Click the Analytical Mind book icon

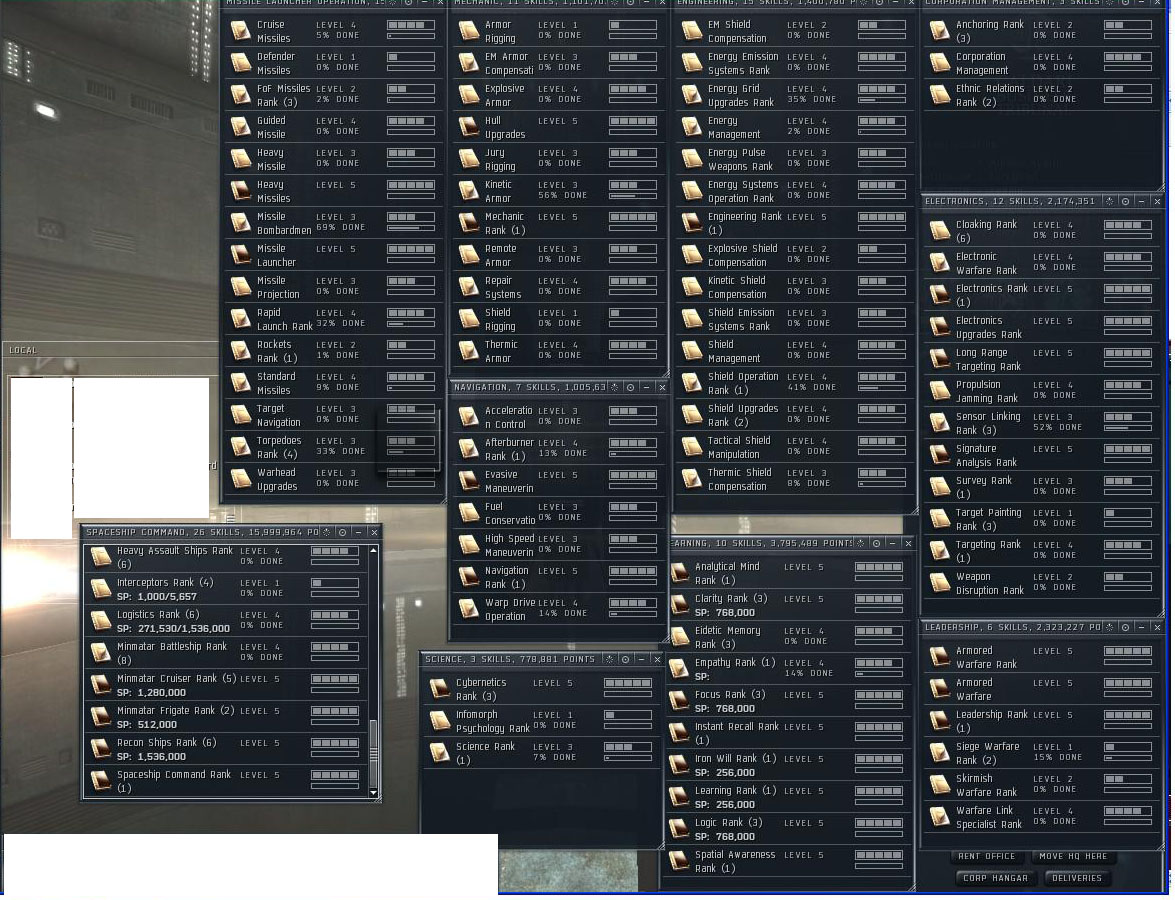(x=680, y=573)
